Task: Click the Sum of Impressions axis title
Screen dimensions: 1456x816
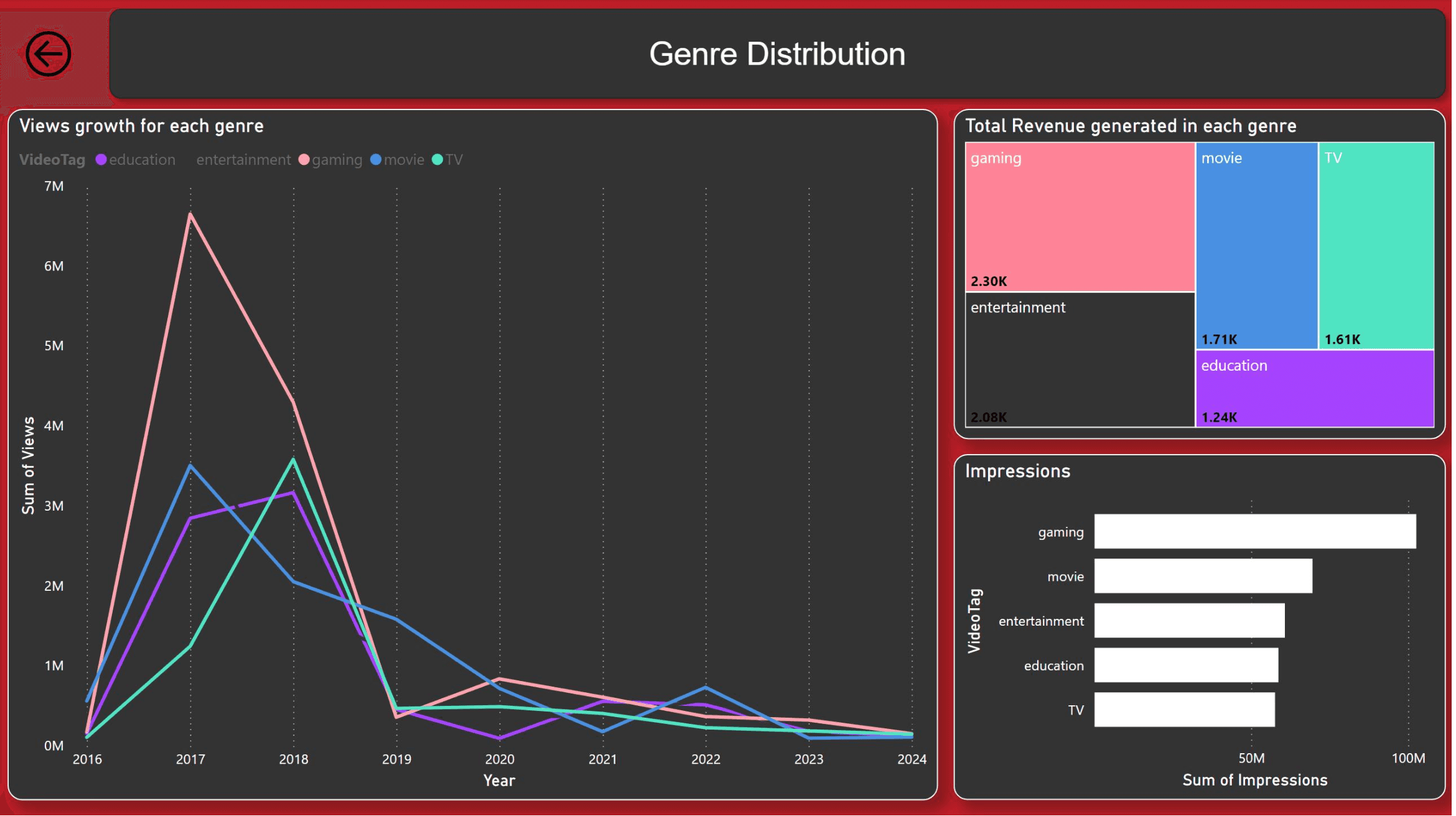Action: [x=1258, y=782]
